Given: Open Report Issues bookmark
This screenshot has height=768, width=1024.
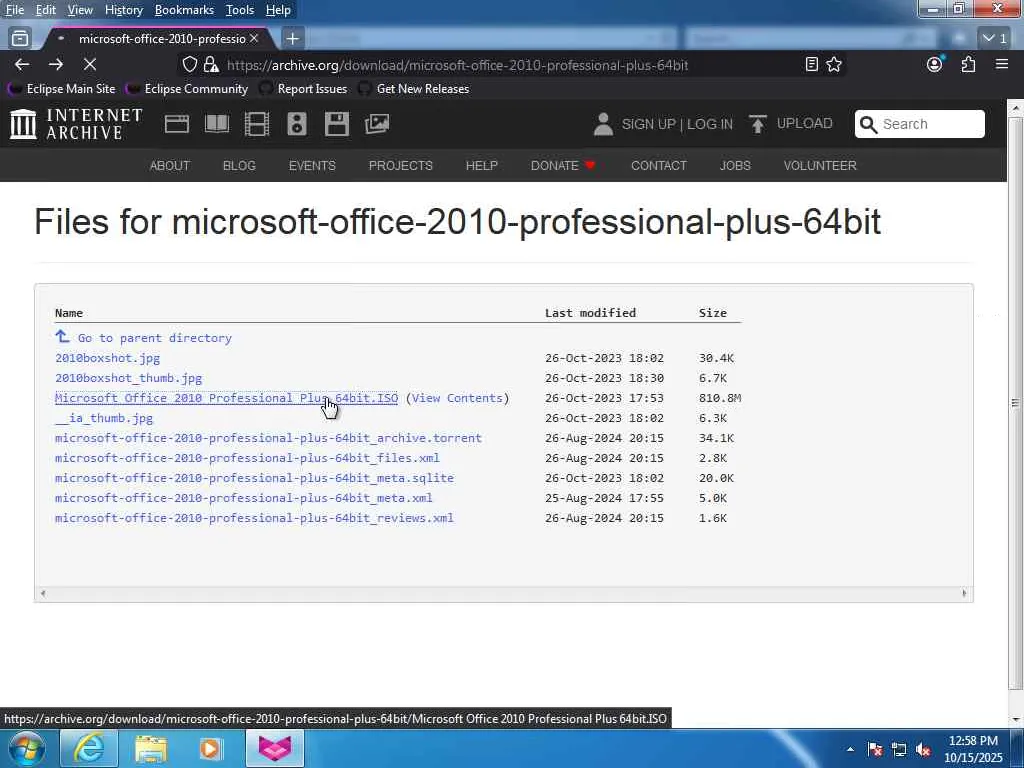Looking at the screenshot, I should pyautogui.click(x=303, y=89).
